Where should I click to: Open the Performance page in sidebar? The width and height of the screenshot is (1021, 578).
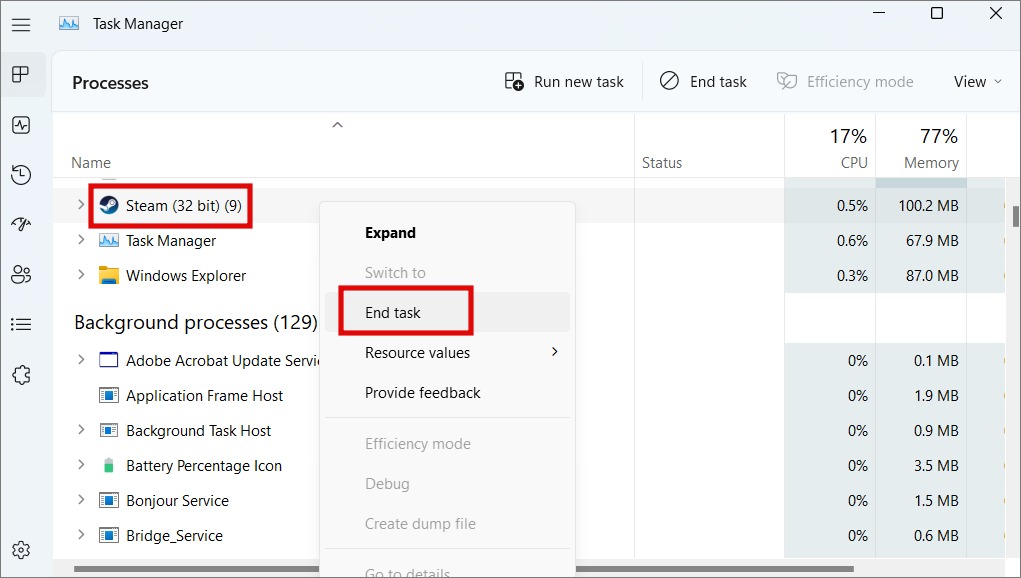(x=21, y=125)
